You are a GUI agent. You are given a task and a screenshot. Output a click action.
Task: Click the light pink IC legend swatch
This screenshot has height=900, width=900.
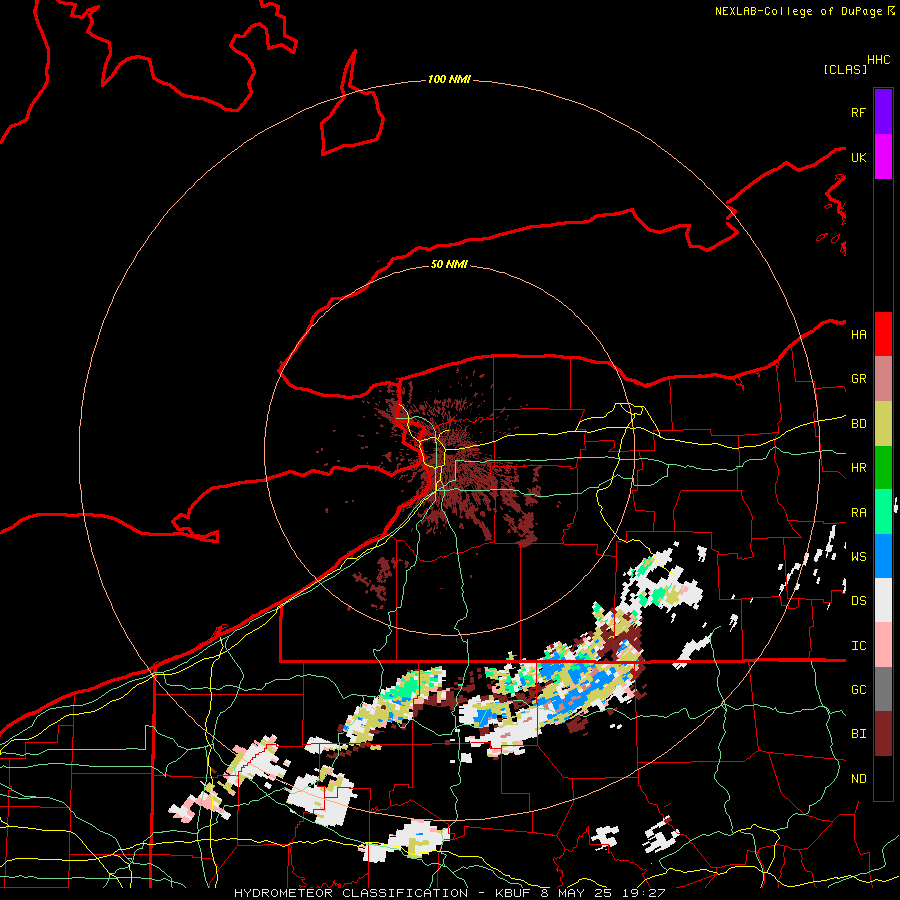883,645
